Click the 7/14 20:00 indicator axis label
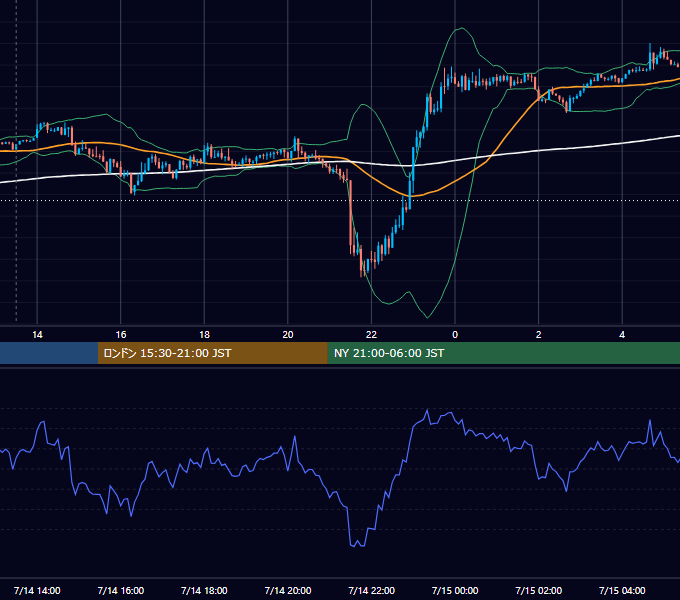This screenshot has width=680, height=600. point(288,590)
